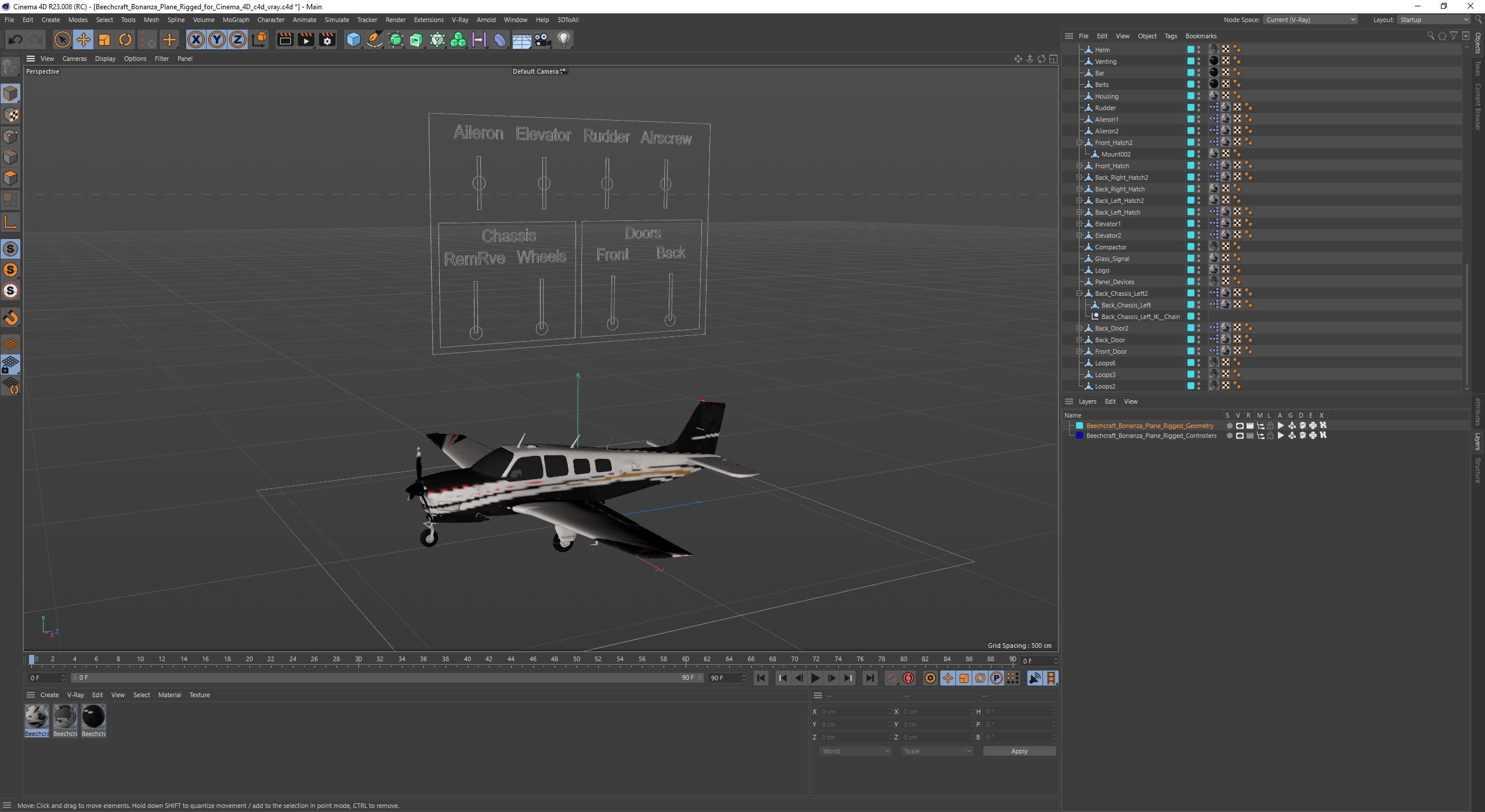Open the Layout Startup dropdown
This screenshot has width=1485, height=812.
(x=1432, y=20)
